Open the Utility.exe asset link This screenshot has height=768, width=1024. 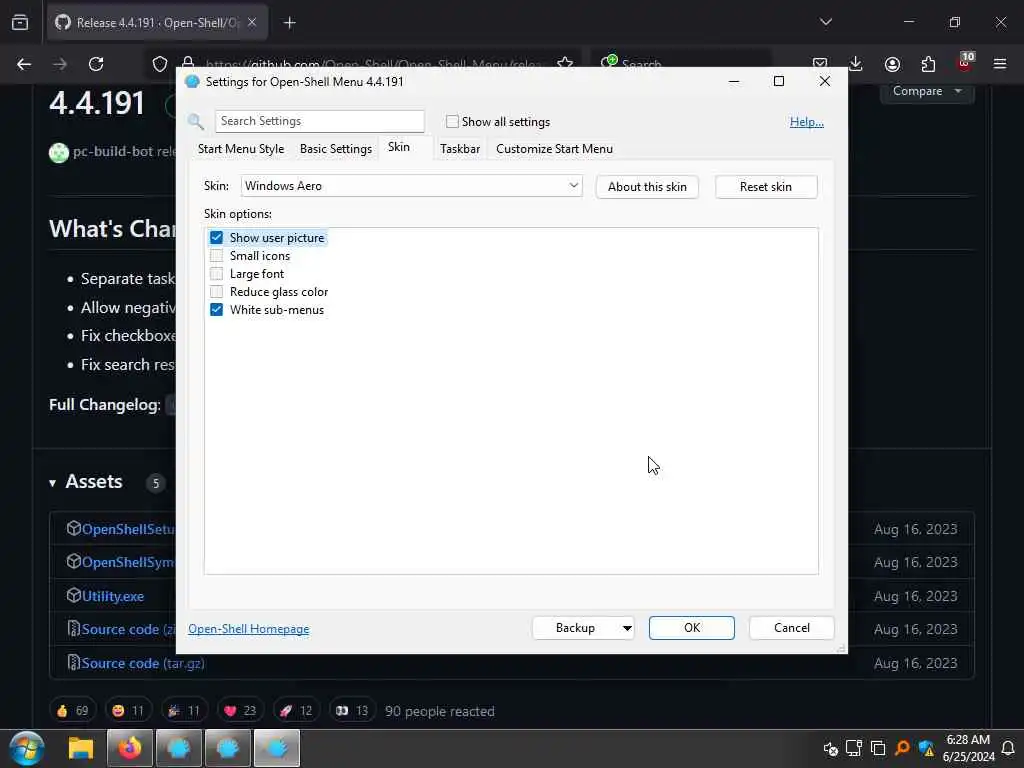[x=113, y=596]
